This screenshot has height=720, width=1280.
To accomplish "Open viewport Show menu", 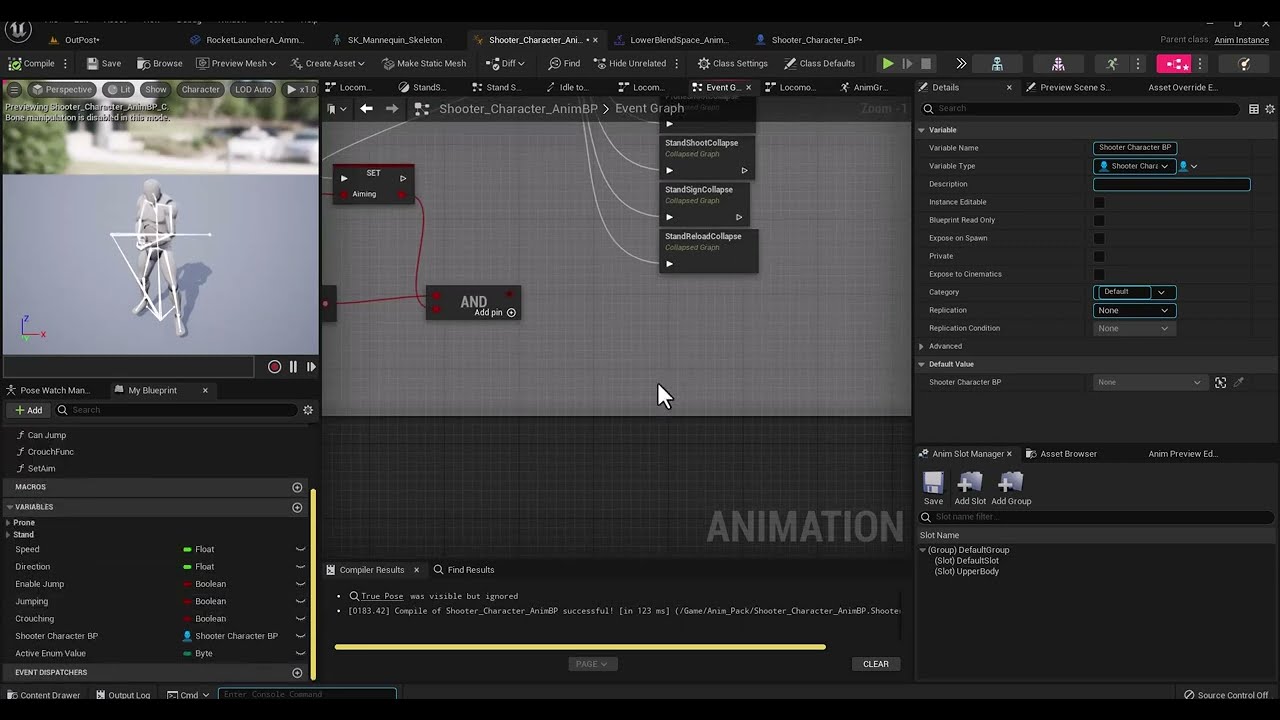I will 156,89.
